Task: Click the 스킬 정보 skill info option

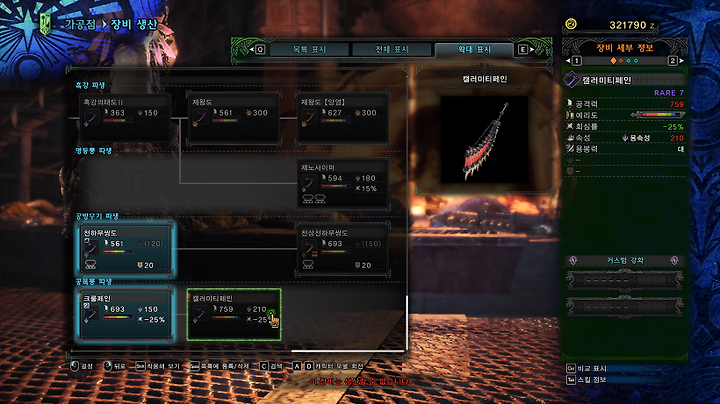Action: 586,380
